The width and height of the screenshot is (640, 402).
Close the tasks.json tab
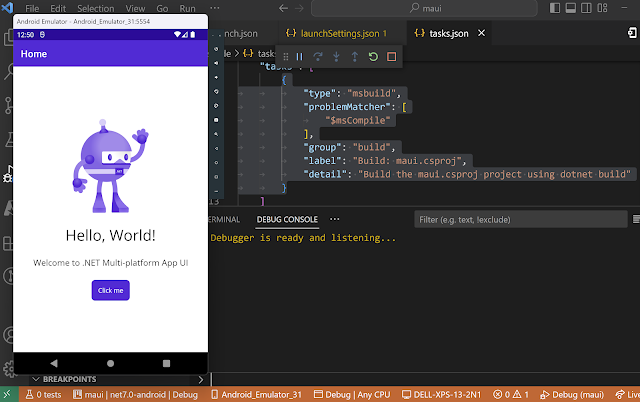(482, 33)
